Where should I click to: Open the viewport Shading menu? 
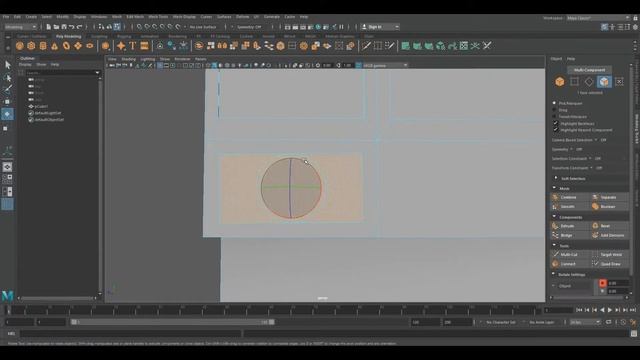coord(129,59)
